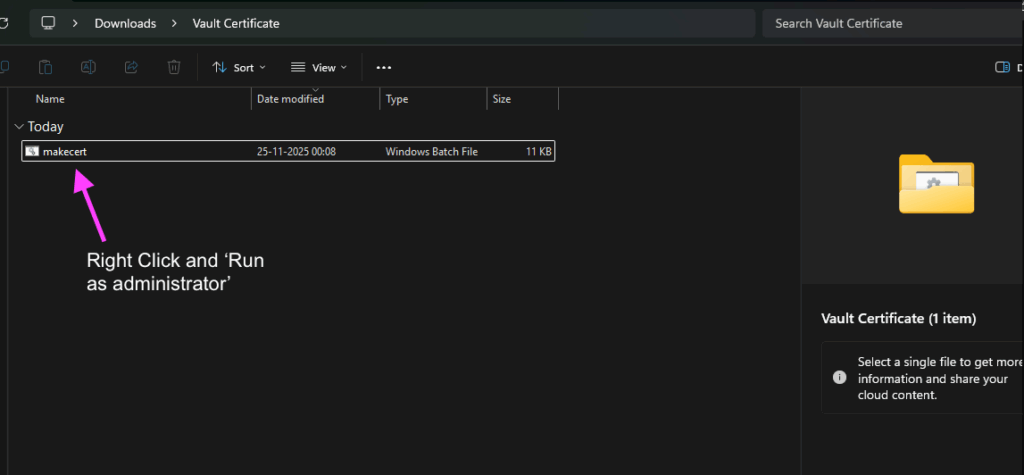1024x475 pixels.
Task: Click the Search Vault Certificate box
Action: (x=890, y=23)
